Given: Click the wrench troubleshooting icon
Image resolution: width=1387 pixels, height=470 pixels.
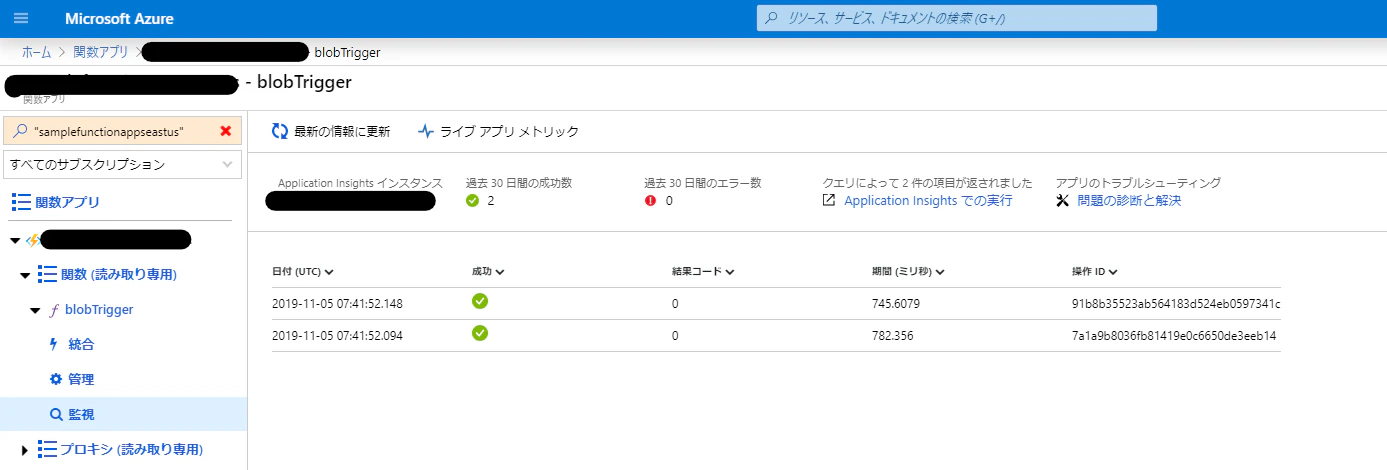Looking at the screenshot, I should pos(1063,200).
